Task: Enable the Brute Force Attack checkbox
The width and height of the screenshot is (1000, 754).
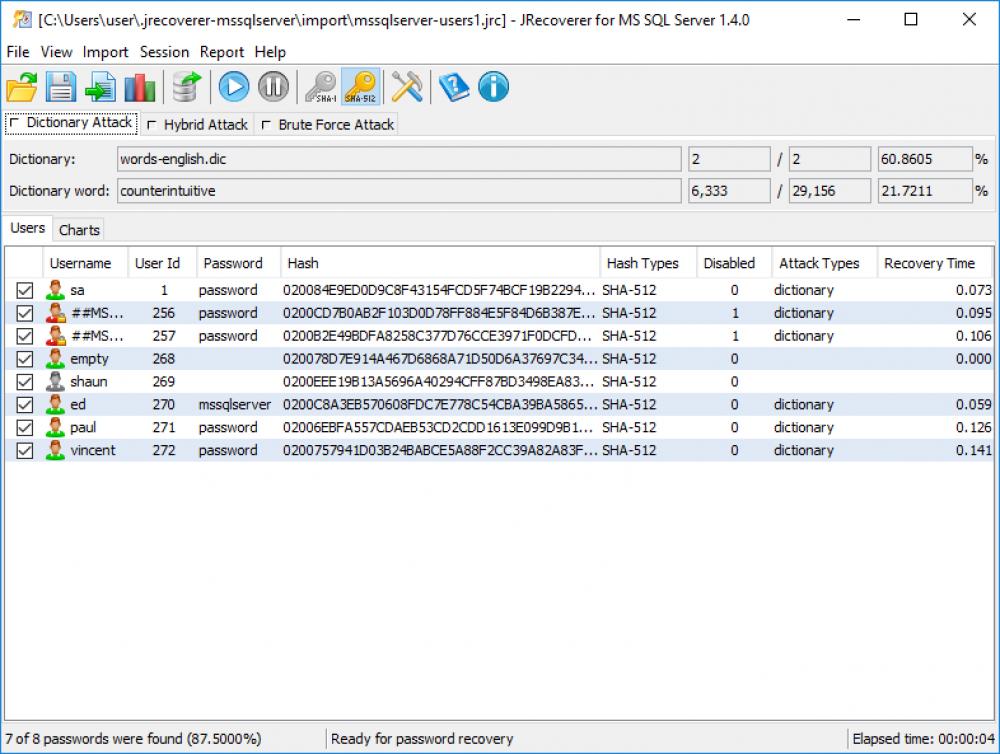Action: point(266,124)
